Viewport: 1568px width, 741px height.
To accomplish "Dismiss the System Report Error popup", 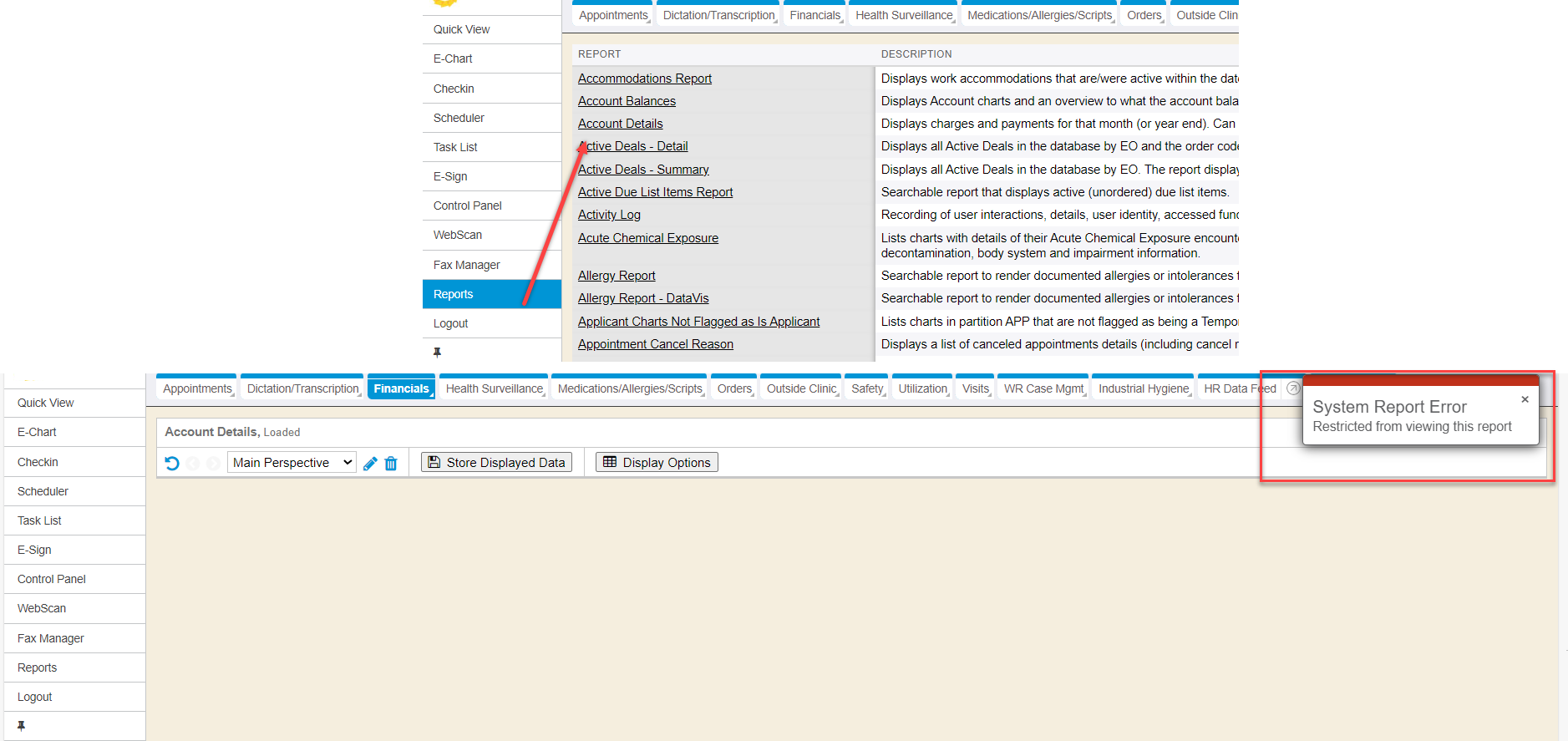I will (x=1525, y=399).
